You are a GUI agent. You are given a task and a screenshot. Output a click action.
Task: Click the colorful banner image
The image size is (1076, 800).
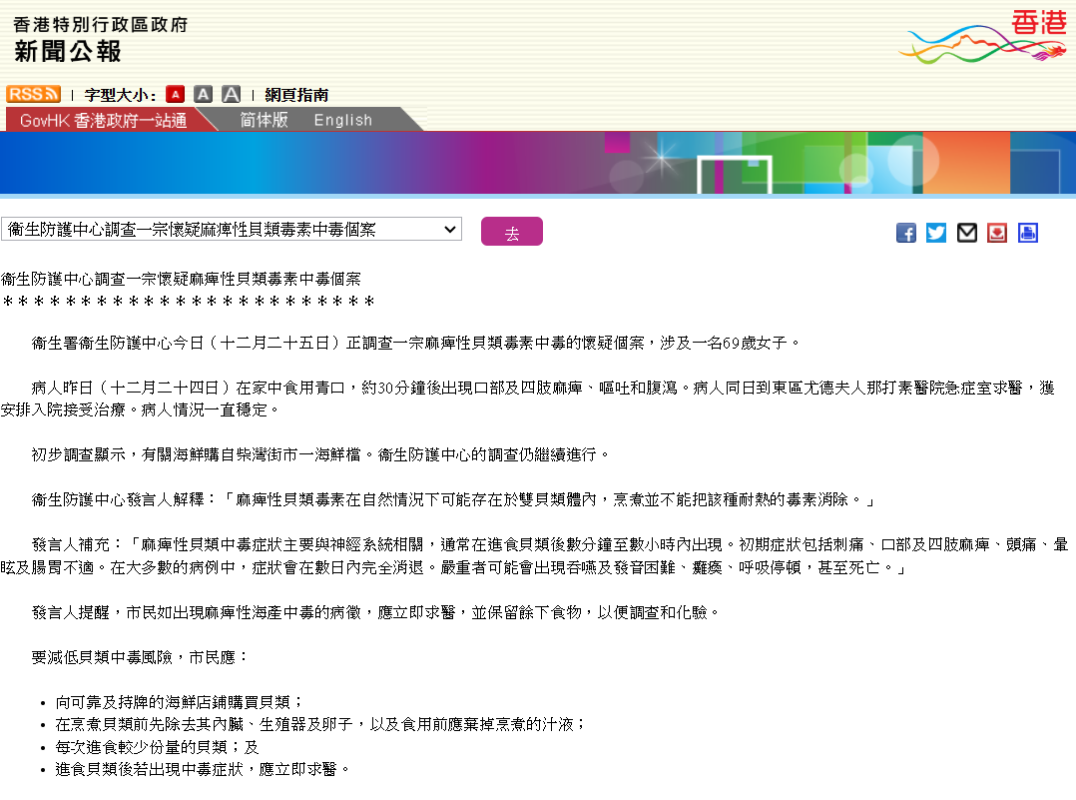tap(538, 163)
